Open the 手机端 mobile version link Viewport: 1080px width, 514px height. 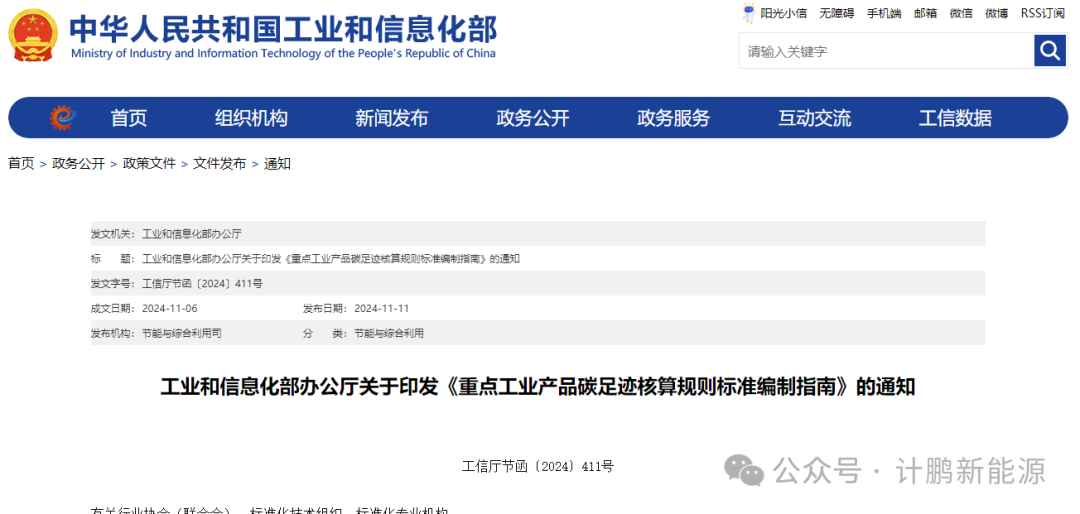point(884,13)
